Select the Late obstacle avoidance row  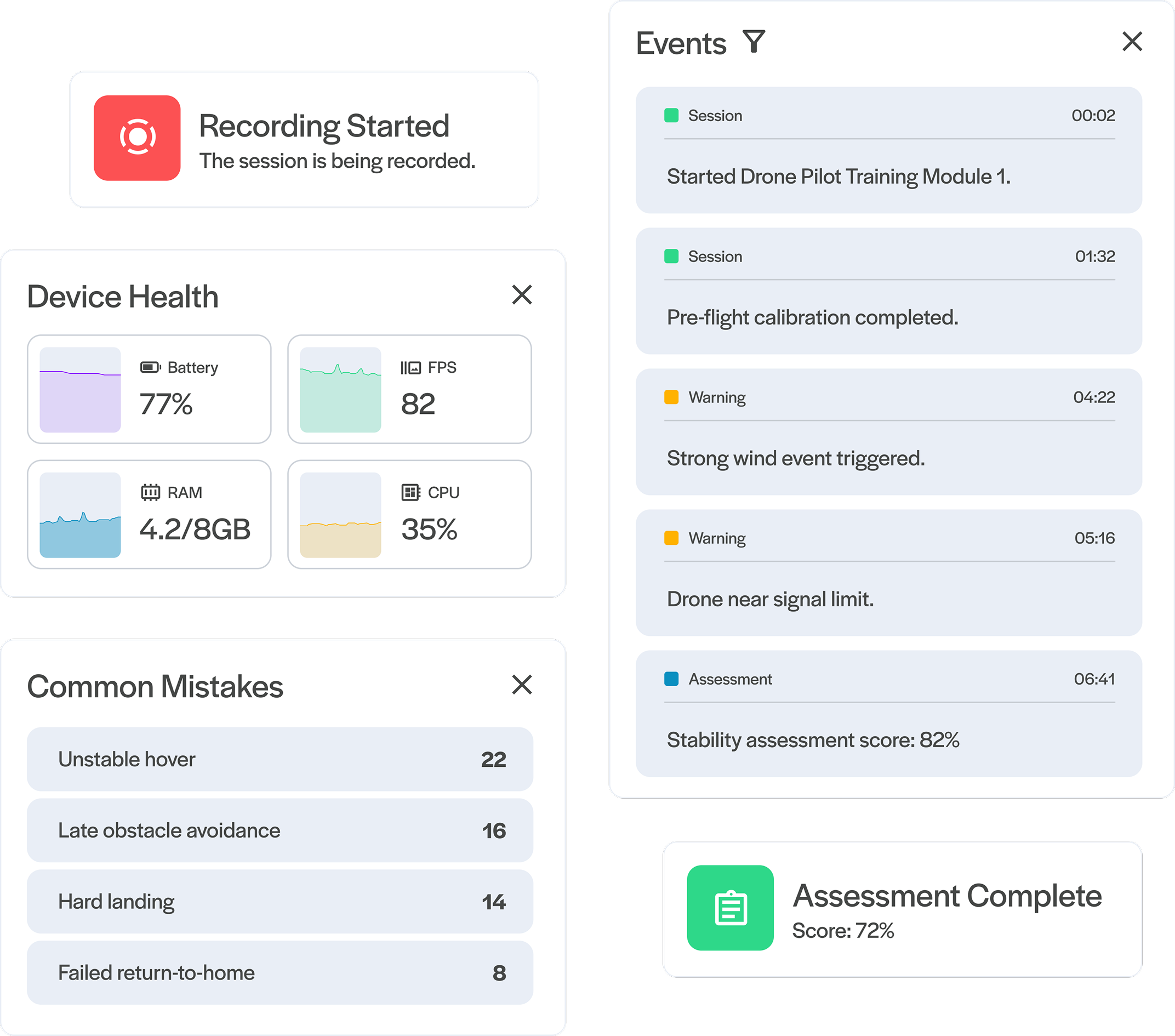[280, 830]
